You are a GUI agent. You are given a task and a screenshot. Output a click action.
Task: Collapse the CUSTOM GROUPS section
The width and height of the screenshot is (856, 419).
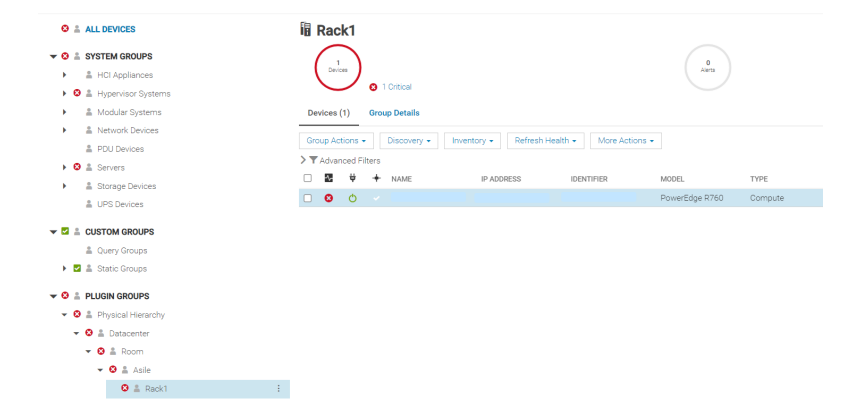53,232
